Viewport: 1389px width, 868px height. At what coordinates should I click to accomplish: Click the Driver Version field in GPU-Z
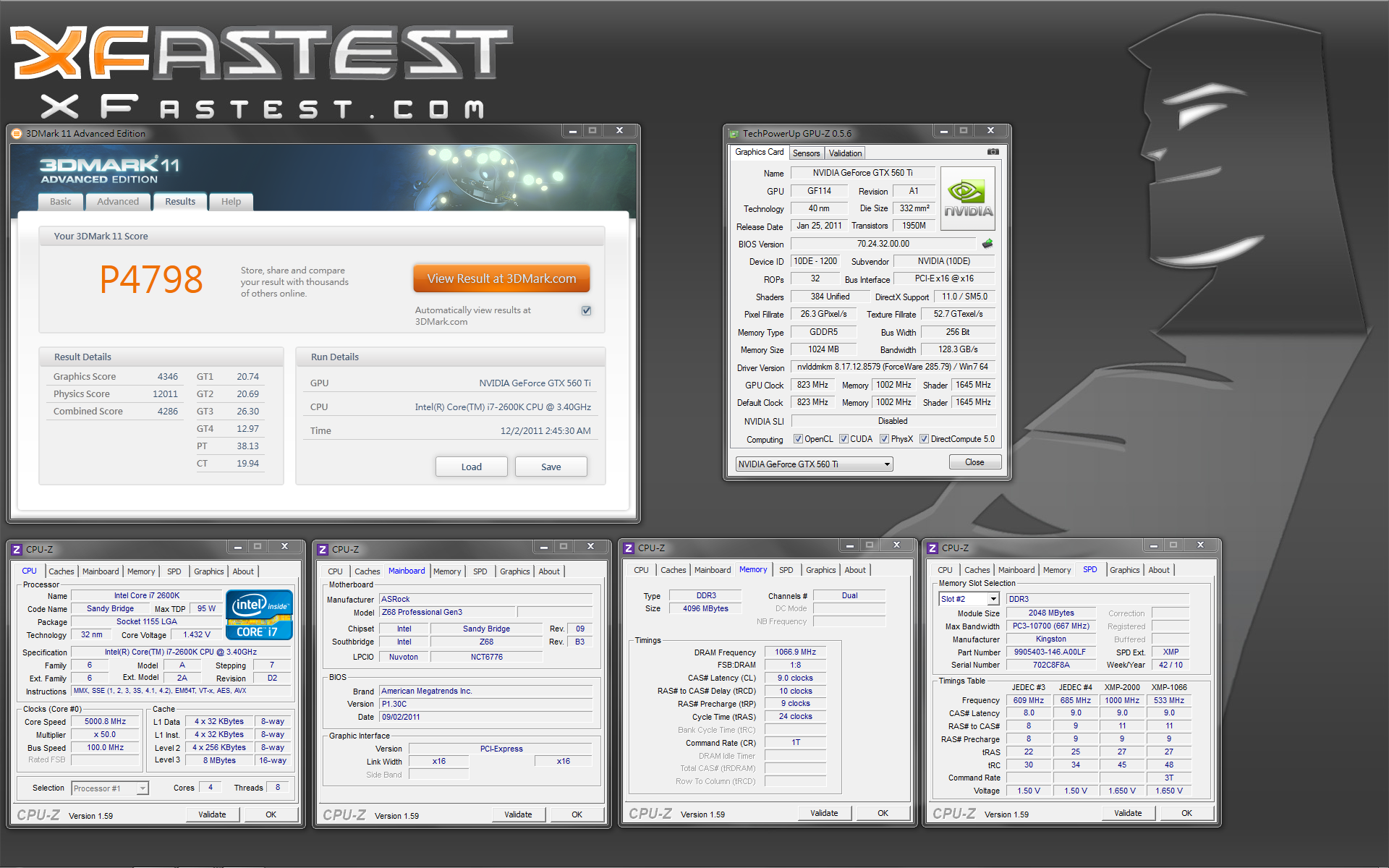893,367
